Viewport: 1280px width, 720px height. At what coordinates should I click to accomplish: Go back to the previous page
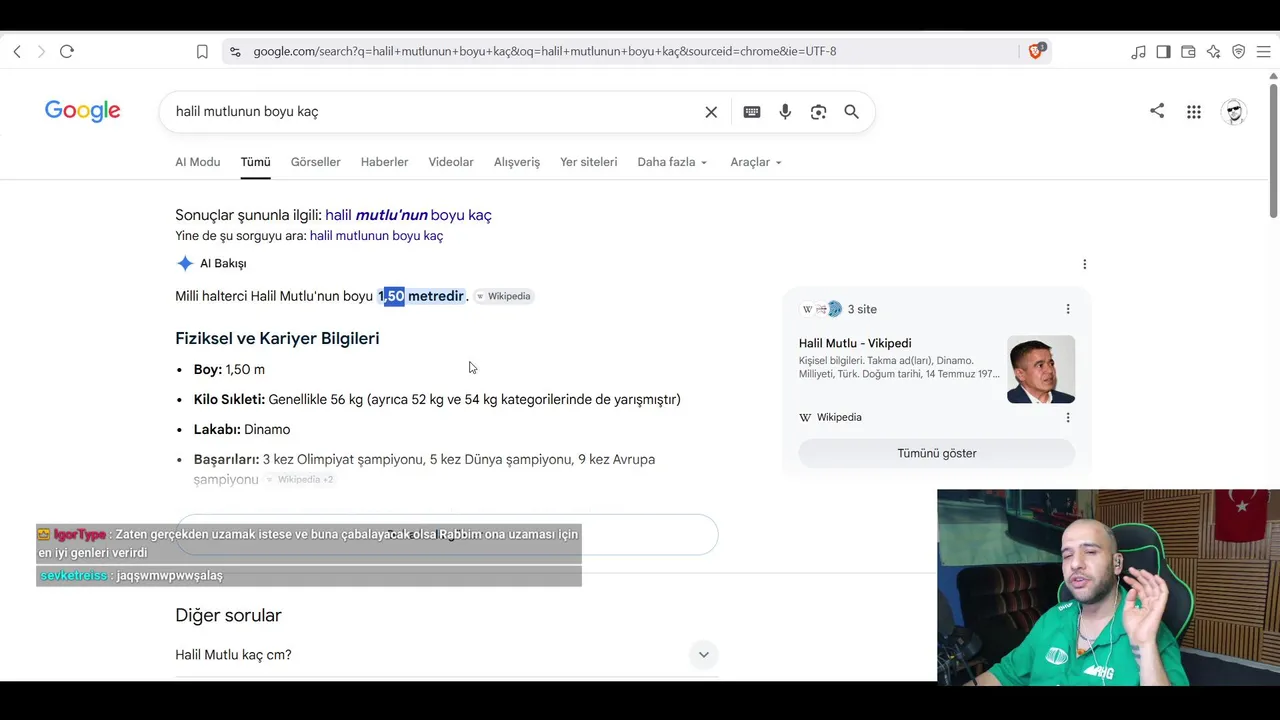(17, 52)
